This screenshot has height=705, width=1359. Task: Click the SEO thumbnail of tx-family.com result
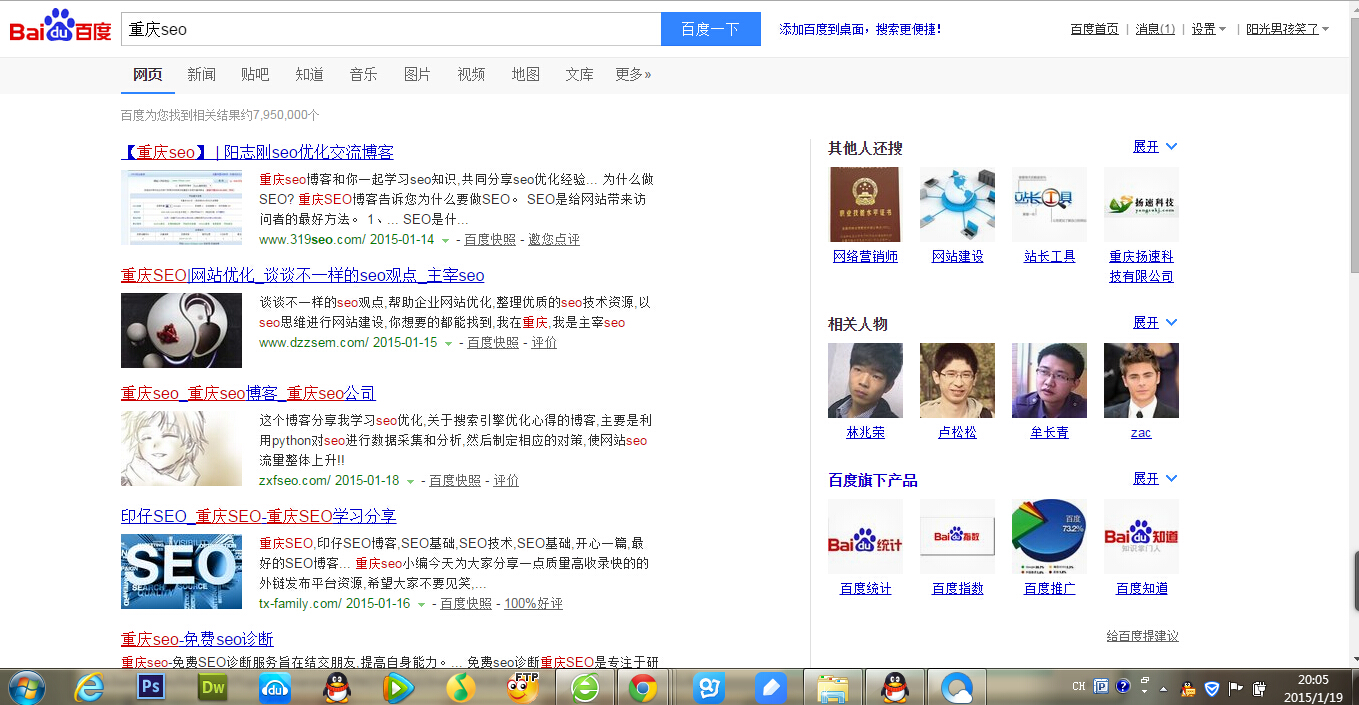pyautogui.click(x=181, y=571)
